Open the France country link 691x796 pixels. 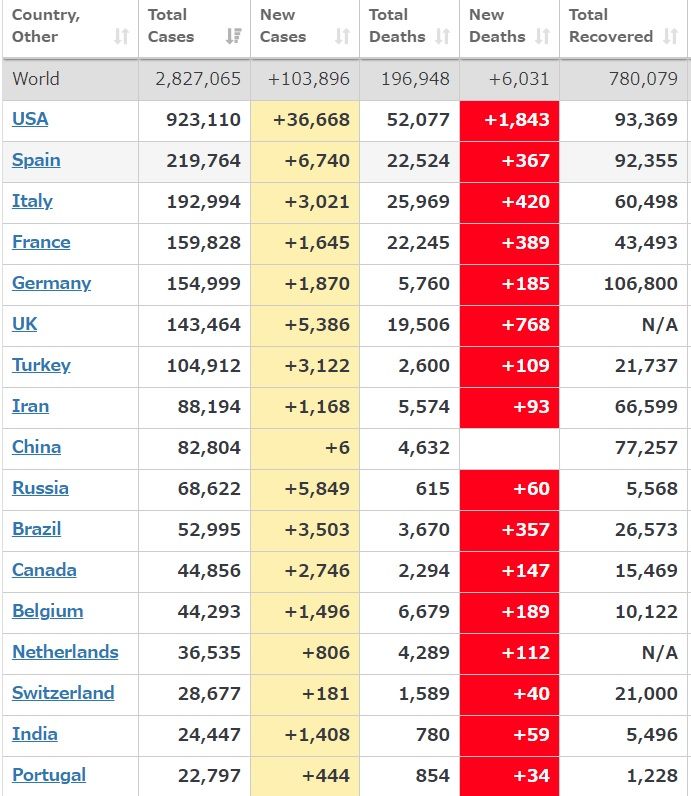[x=41, y=242]
